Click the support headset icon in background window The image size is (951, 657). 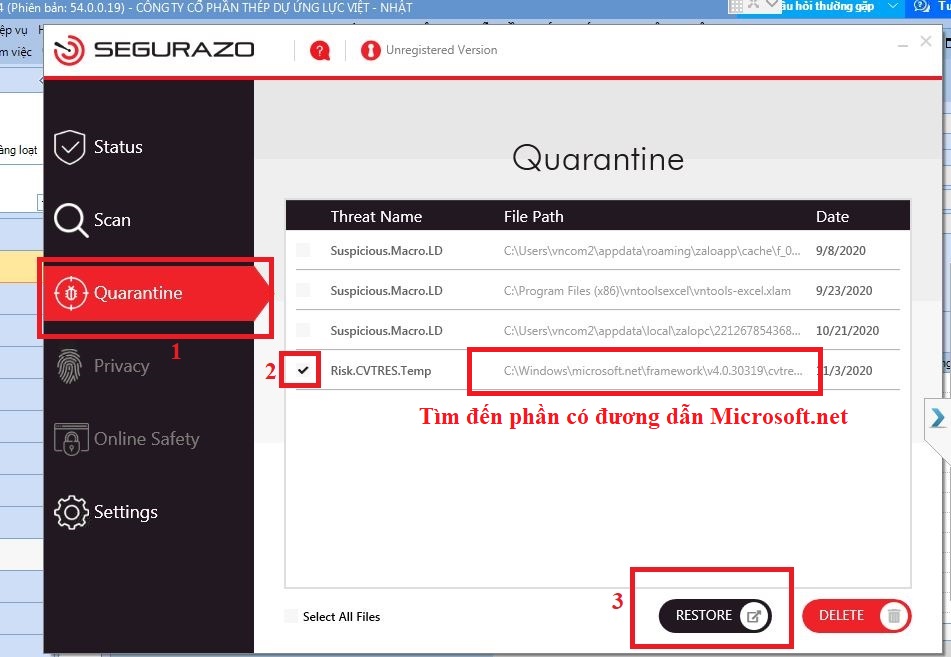[921, 7]
